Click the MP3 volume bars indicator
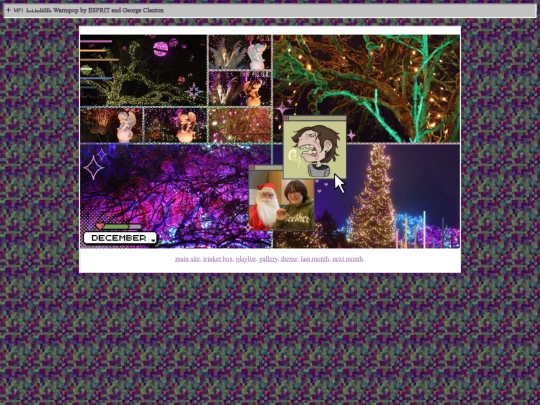Image resolution: width=540 pixels, height=405 pixels. coord(39,10)
